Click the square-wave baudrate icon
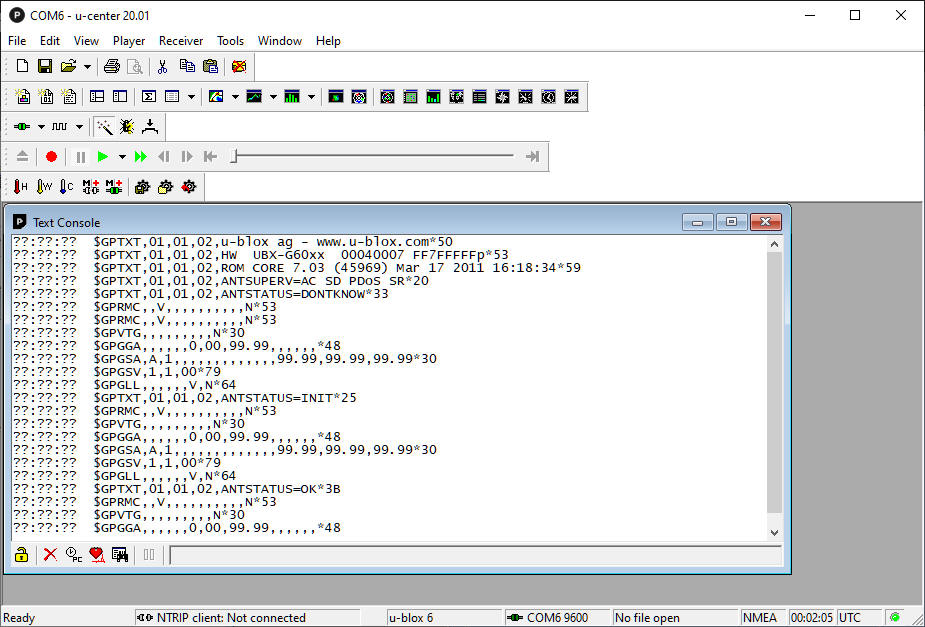The height and width of the screenshot is (627, 925). [x=60, y=126]
